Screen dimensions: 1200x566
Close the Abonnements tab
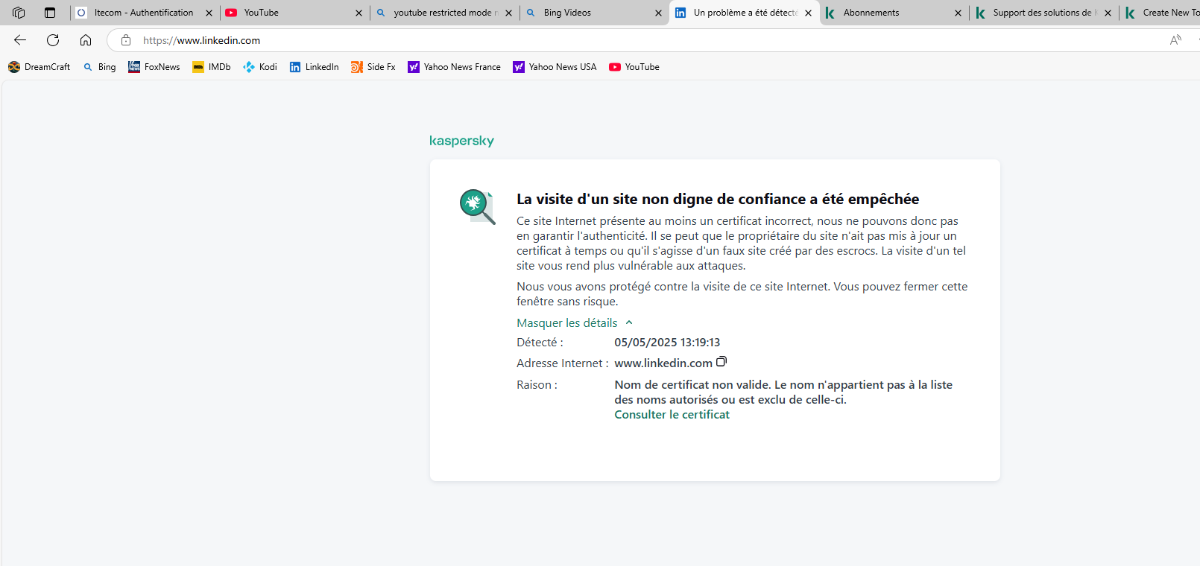[x=958, y=13]
